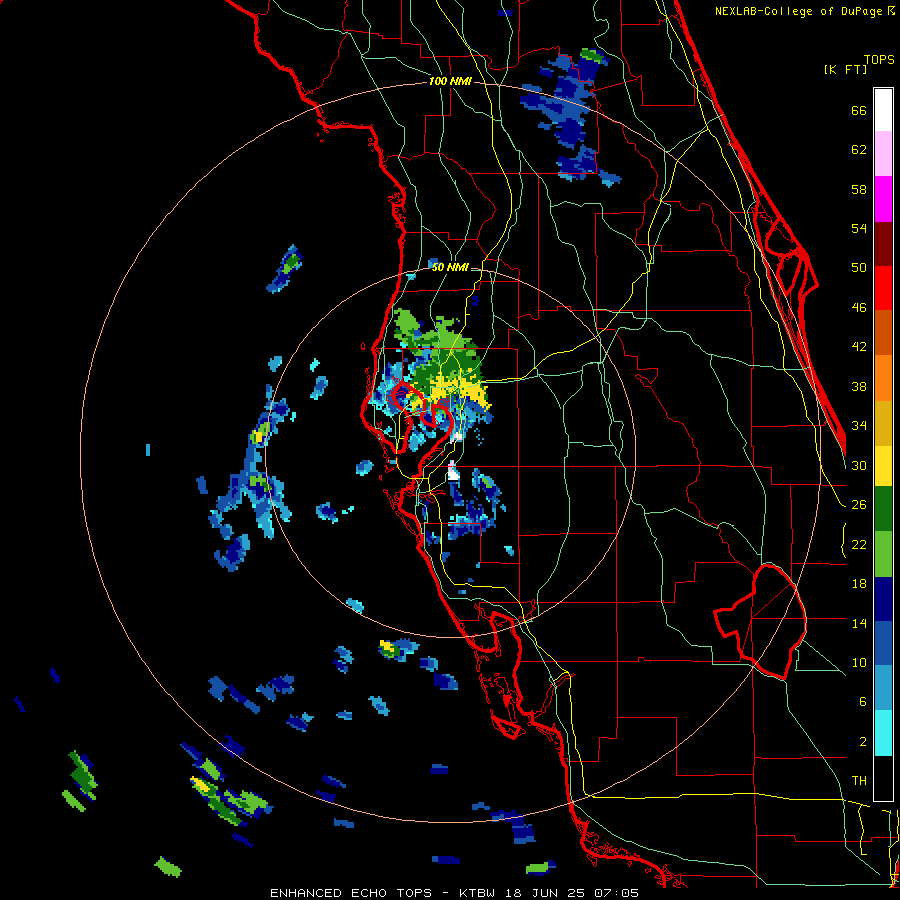This screenshot has width=900, height=900.
Task: Click the dark red 54 kft legend swatch
Action: point(883,244)
